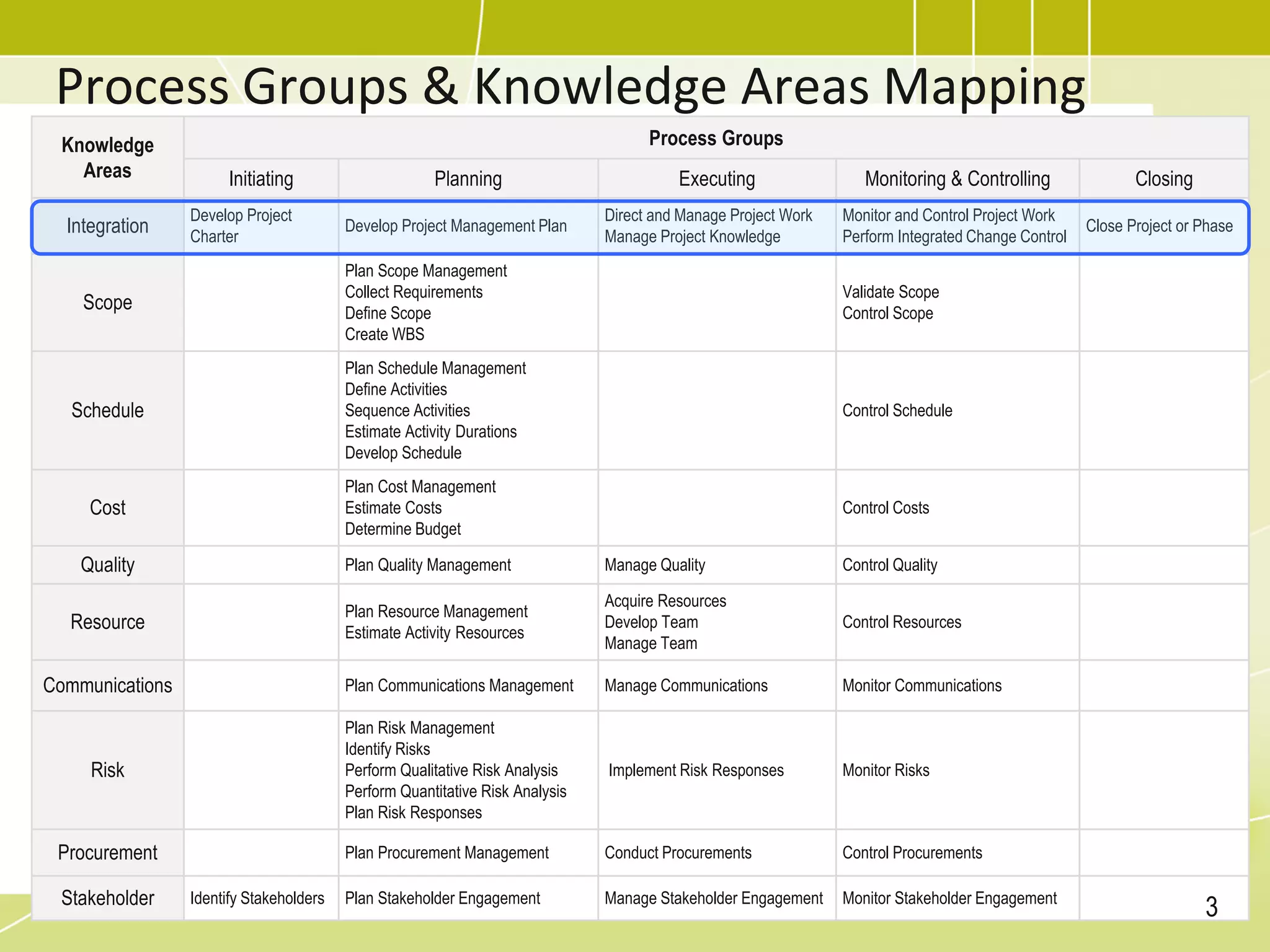This screenshot has height=952, width=1270.
Task: Select the 'Planning' column header
Action: [468, 179]
